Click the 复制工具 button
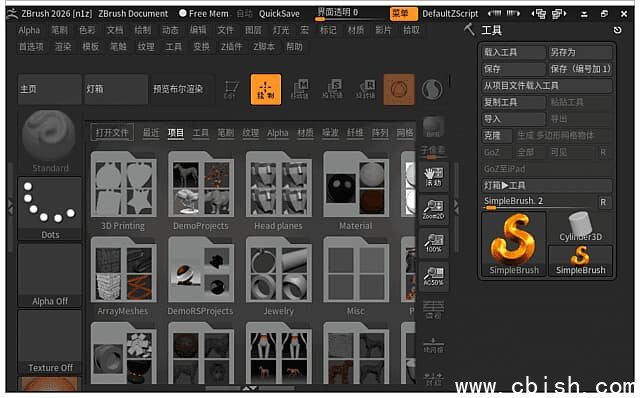 coord(513,102)
